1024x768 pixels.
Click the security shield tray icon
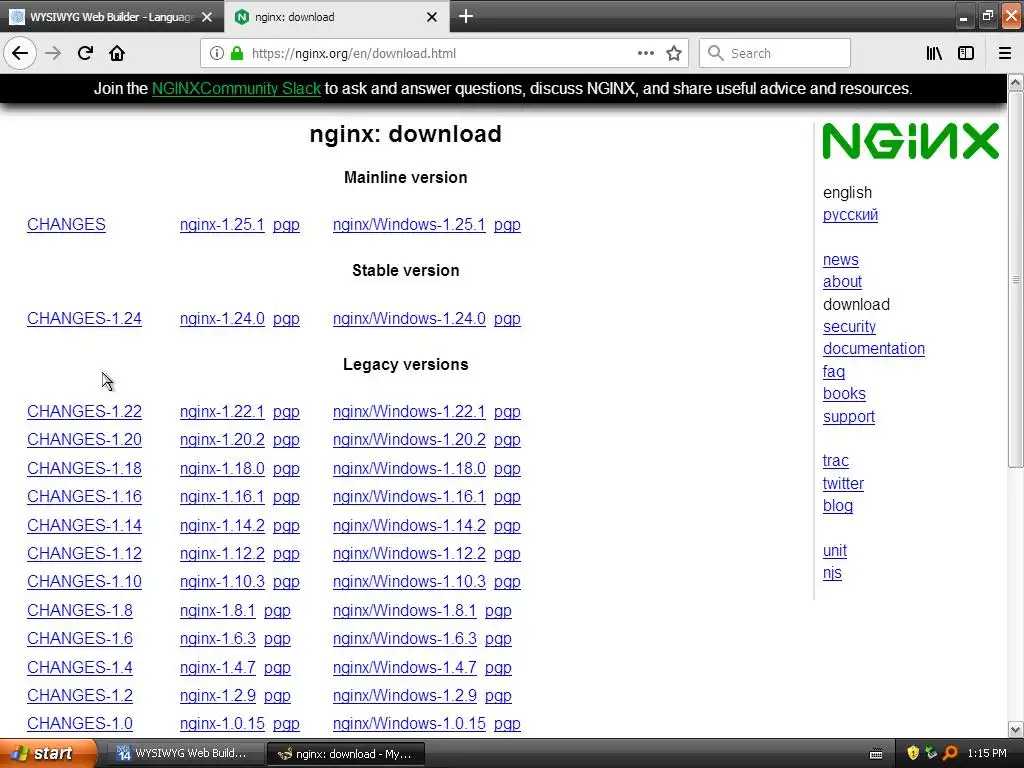[x=913, y=754]
